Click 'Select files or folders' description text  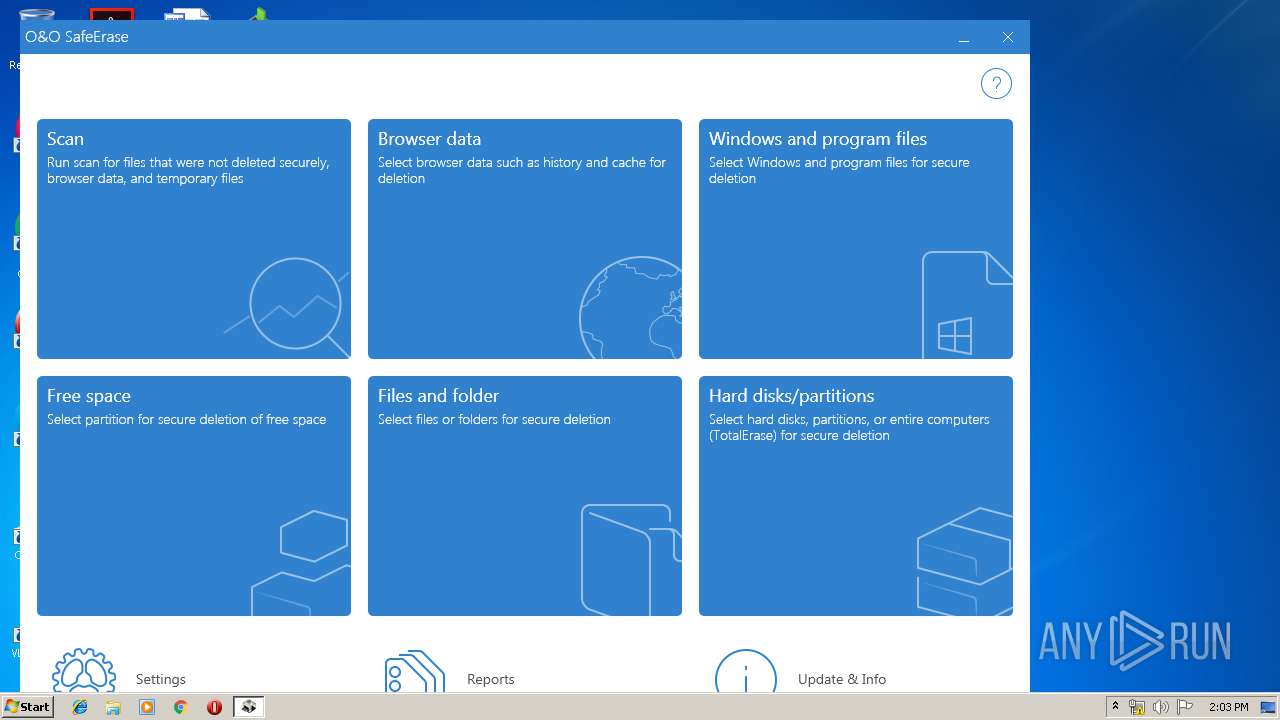(x=494, y=419)
